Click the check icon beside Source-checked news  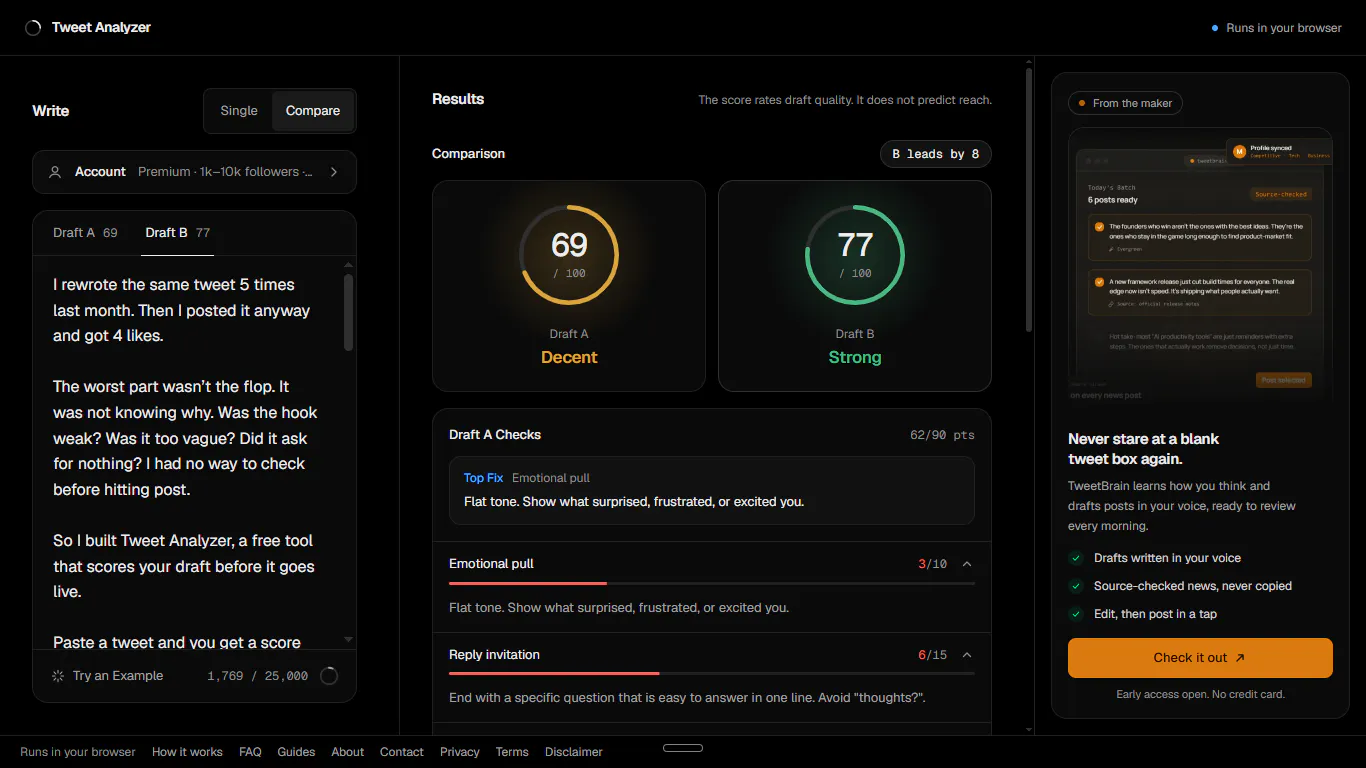pos(1076,586)
